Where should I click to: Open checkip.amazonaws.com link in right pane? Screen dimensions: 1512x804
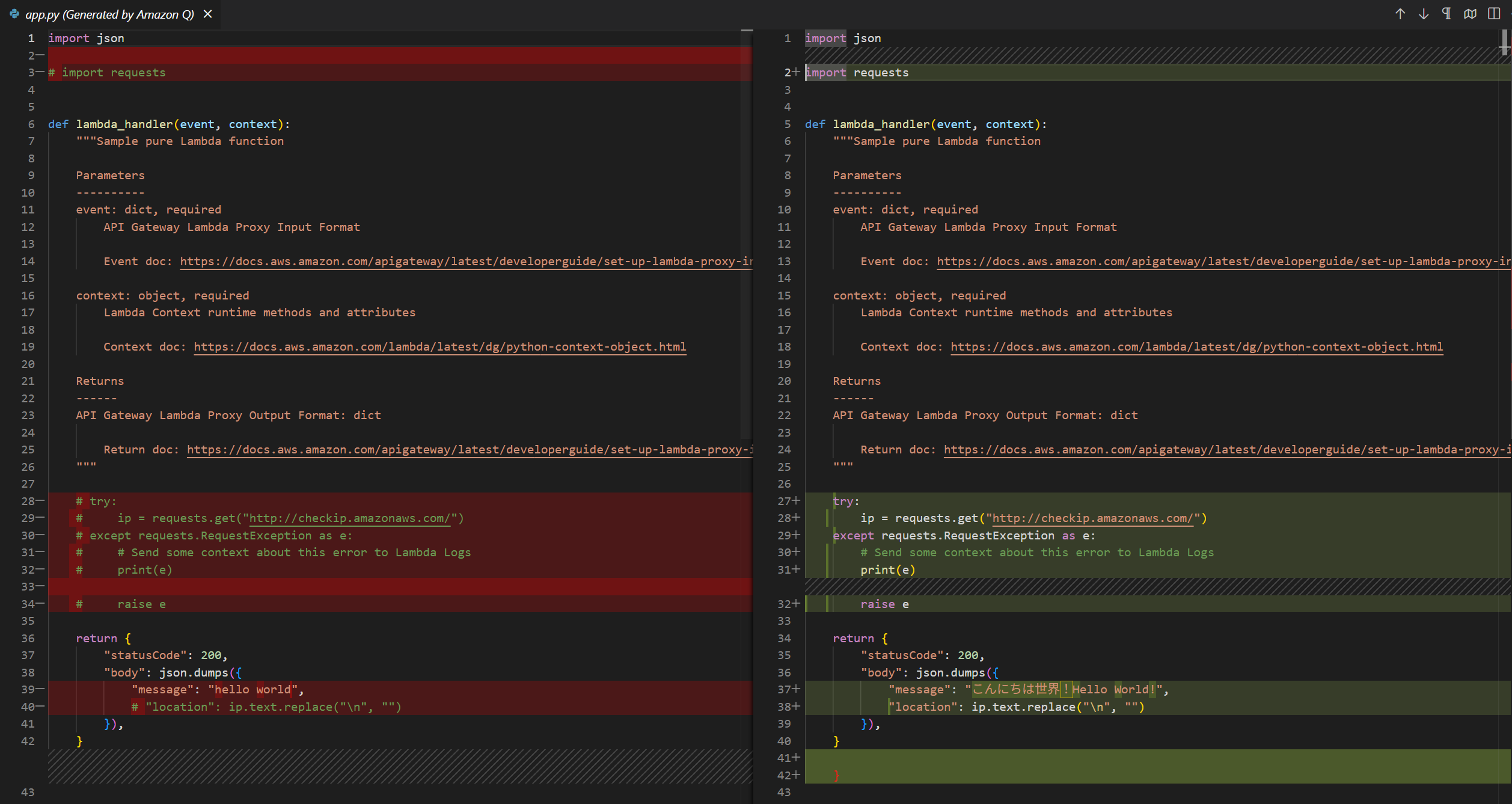pyautogui.click(x=1092, y=518)
